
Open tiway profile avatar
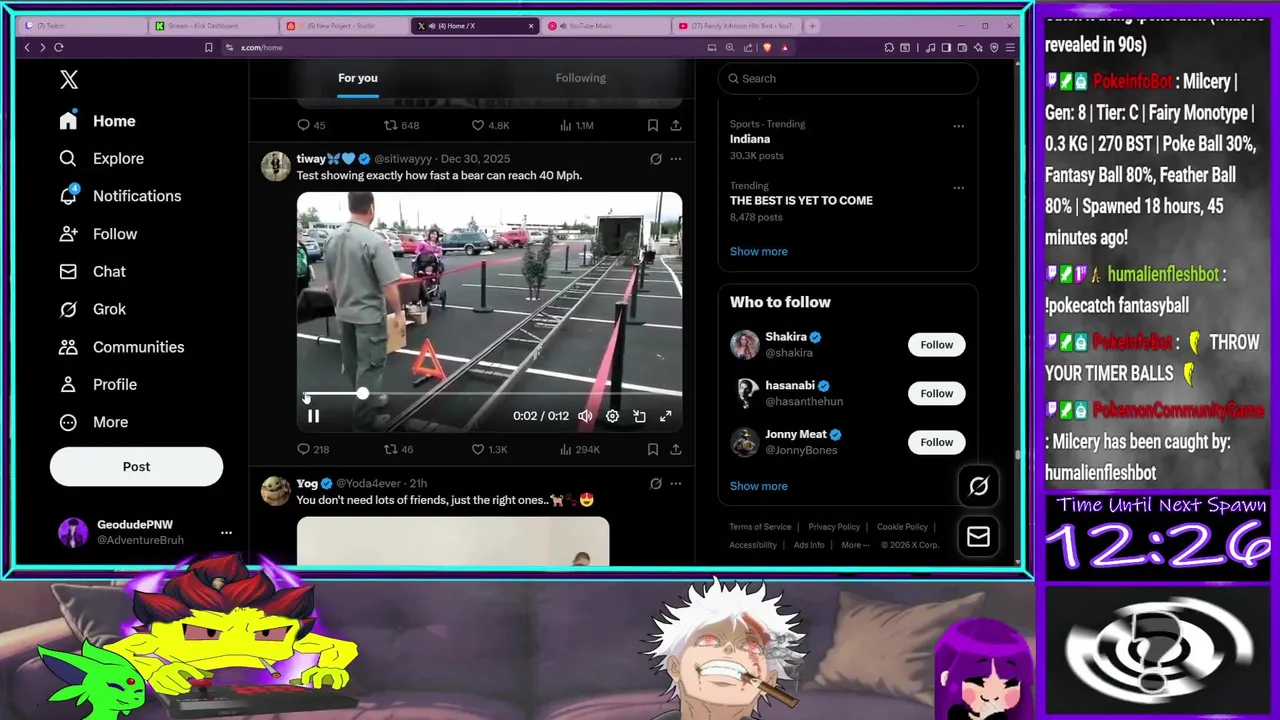tap(275, 166)
